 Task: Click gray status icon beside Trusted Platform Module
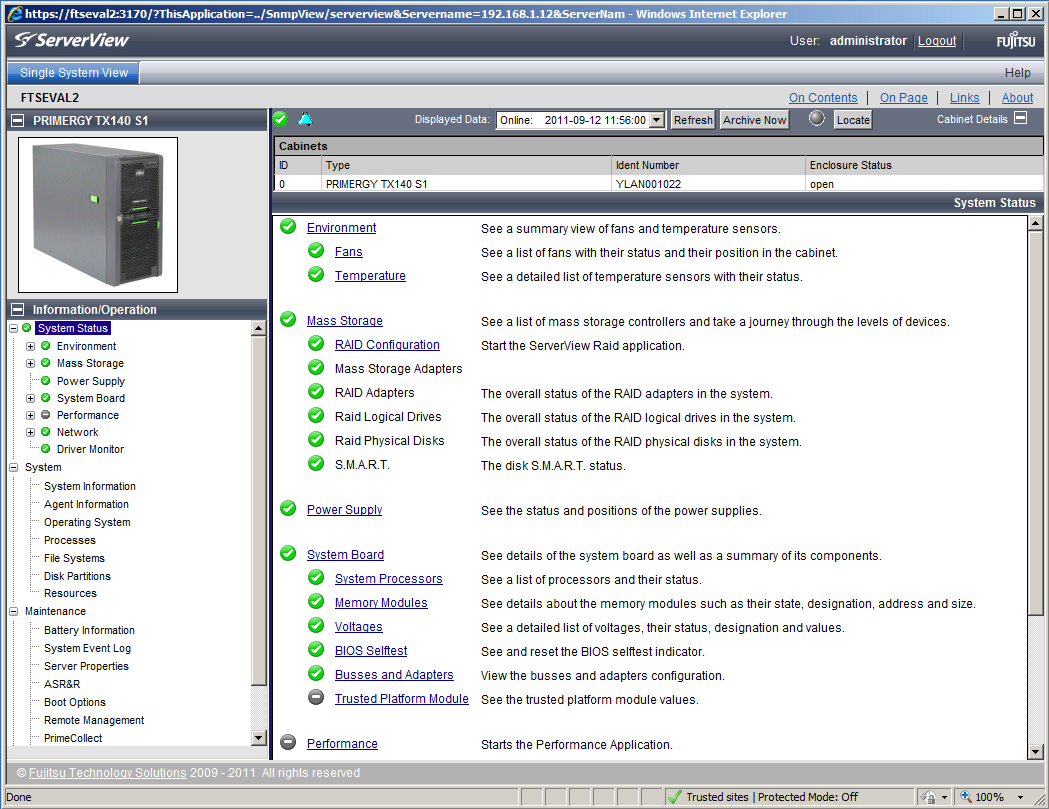click(x=316, y=697)
